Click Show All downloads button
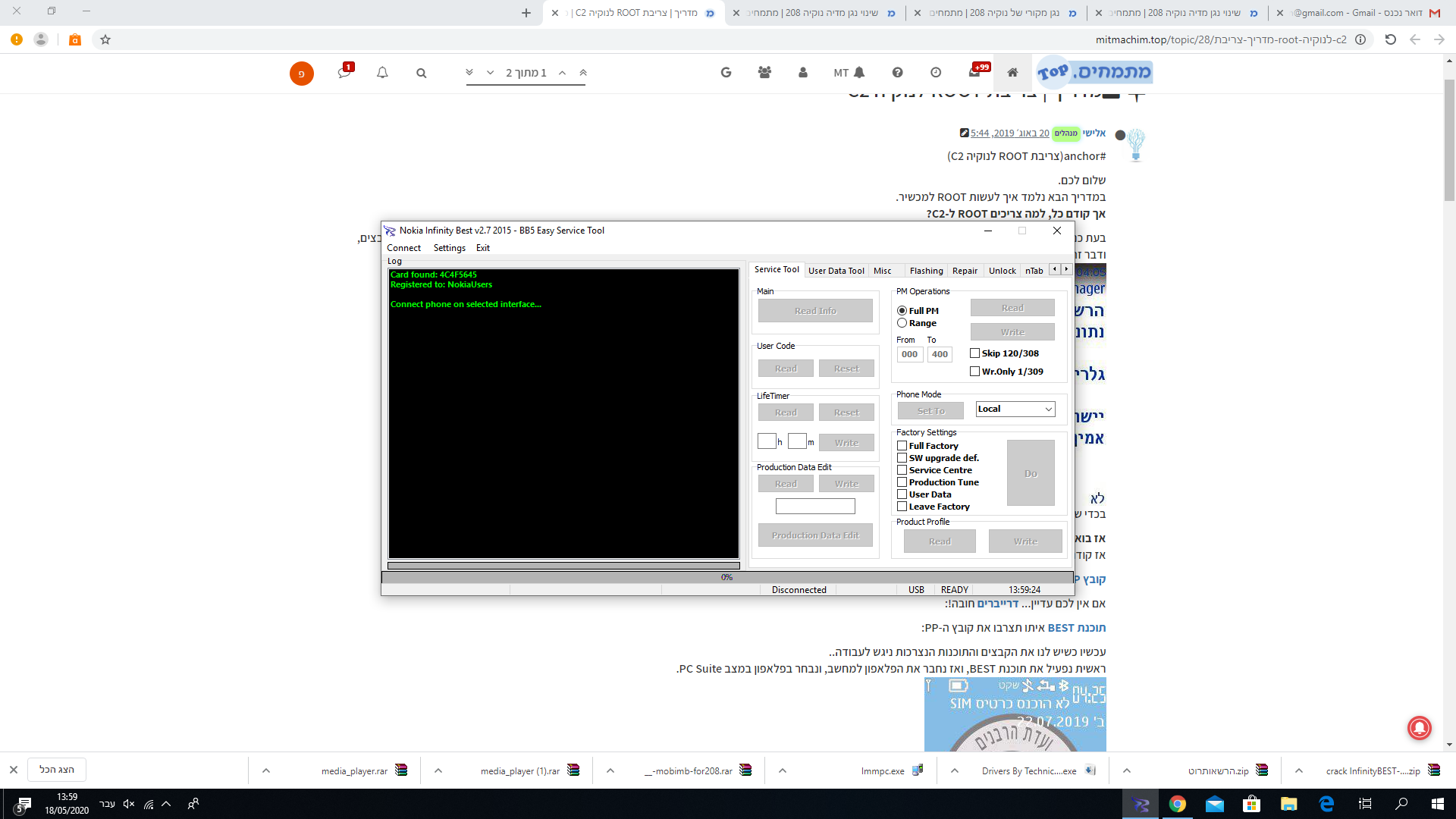 click(57, 770)
